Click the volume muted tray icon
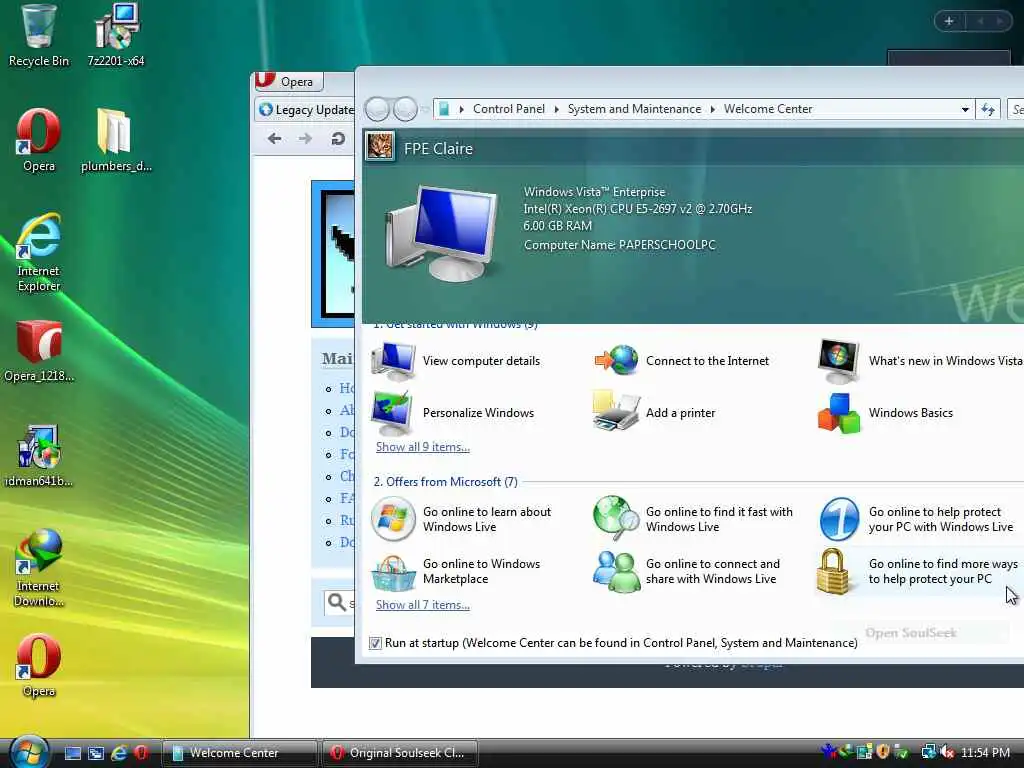The height and width of the screenshot is (768, 1024). click(x=947, y=752)
